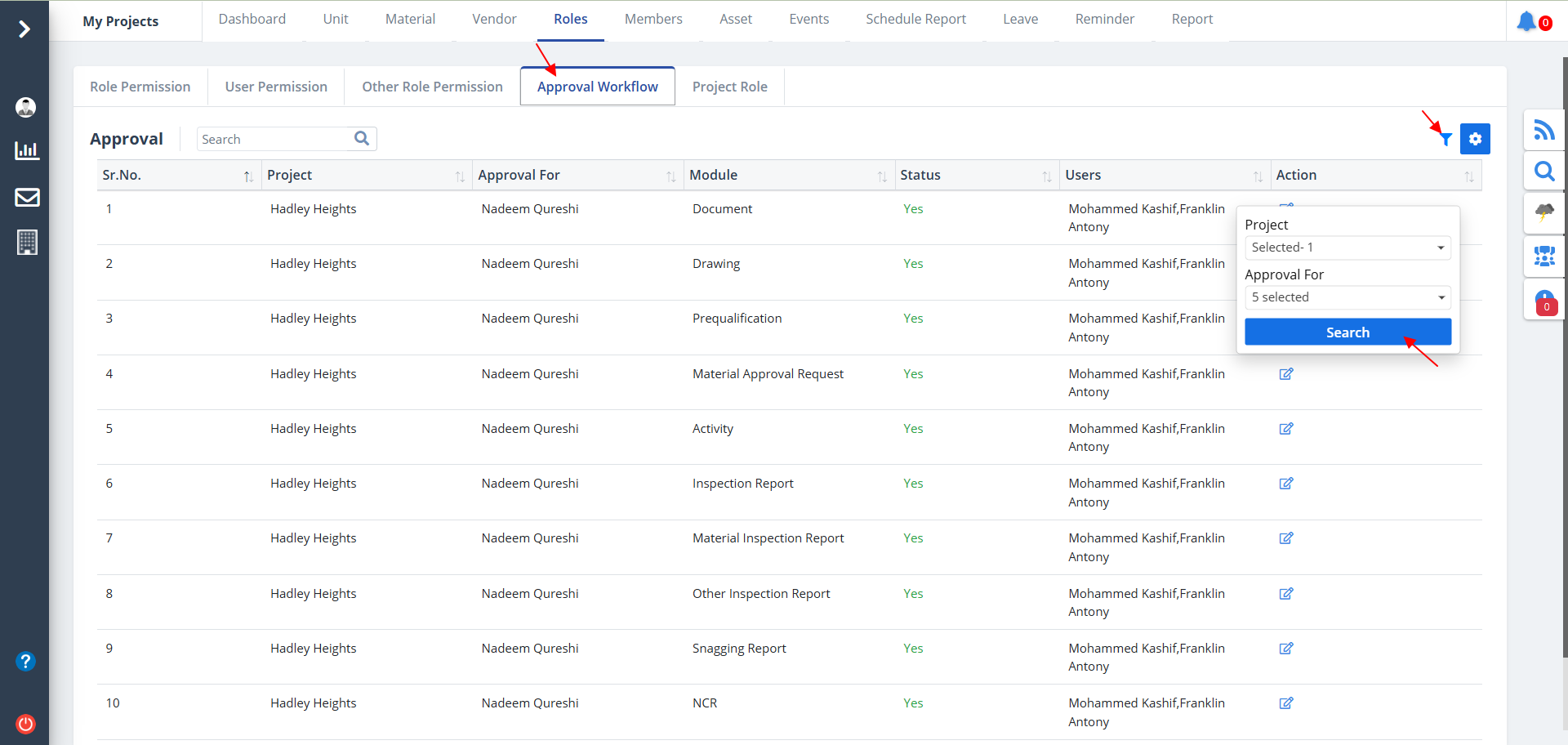
Task: Click the Approval search input field
Action: point(275,140)
